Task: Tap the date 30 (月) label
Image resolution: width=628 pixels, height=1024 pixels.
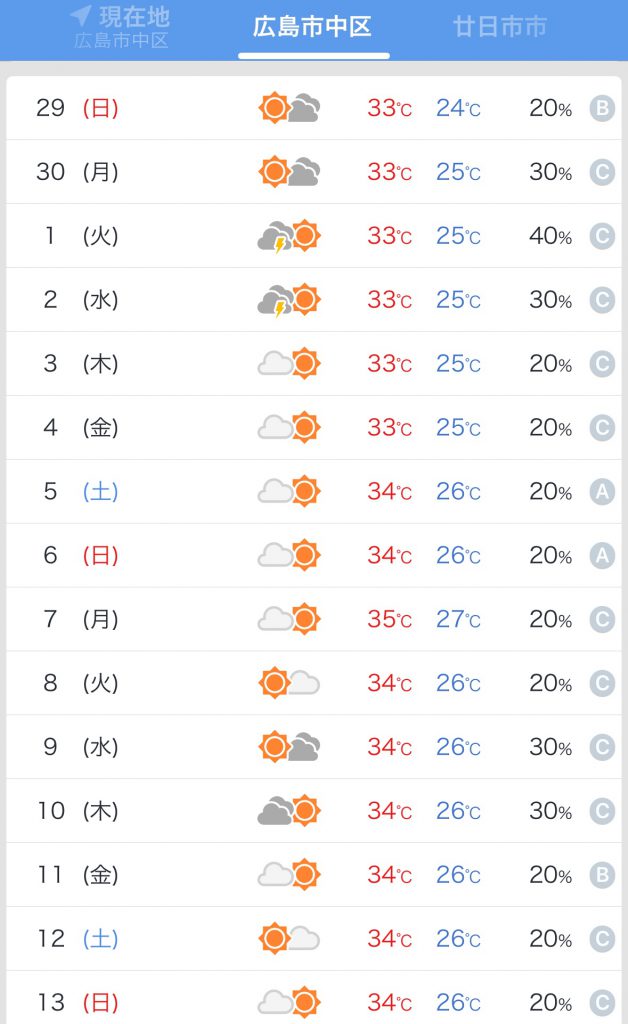Action: [x=78, y=172]
